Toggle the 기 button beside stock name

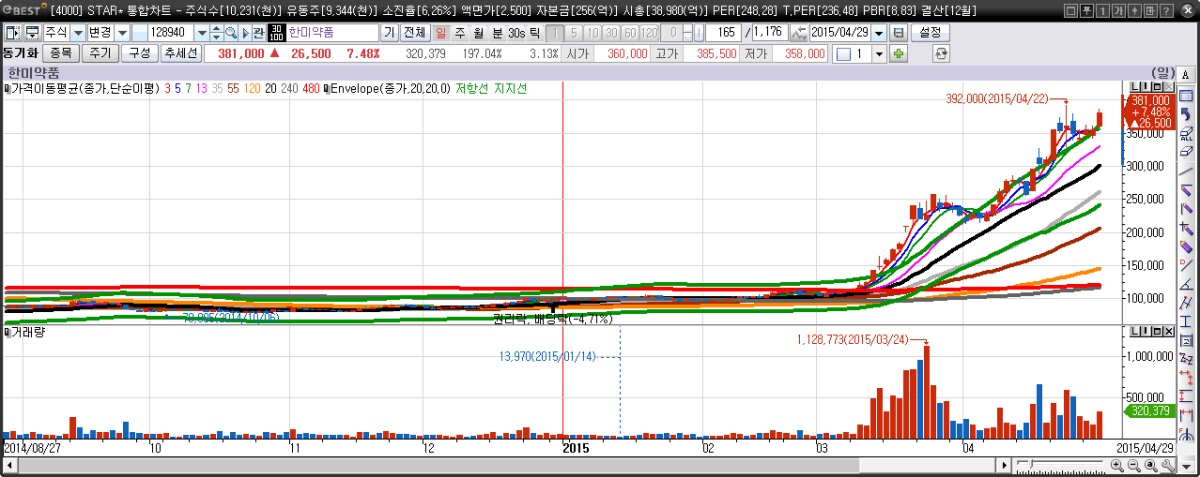click(390, 33)
